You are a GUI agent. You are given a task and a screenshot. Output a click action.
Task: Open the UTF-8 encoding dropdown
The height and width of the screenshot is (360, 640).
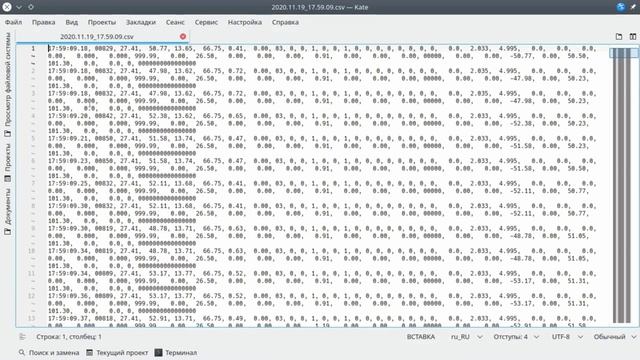coord(567,337)
